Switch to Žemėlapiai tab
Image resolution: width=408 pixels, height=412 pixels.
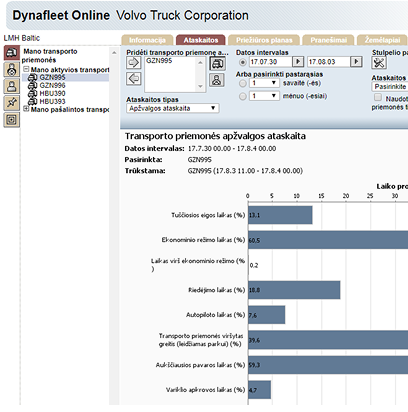point(382,40)
